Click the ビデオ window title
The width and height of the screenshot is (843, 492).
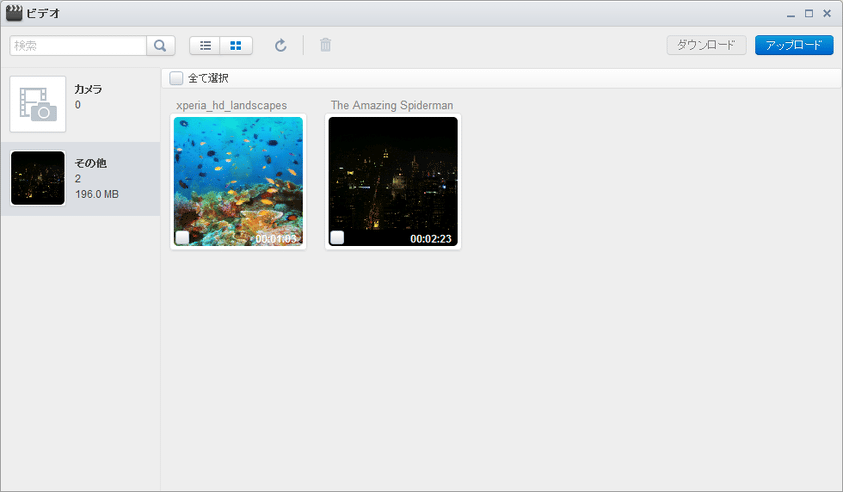tap(43, 13)
